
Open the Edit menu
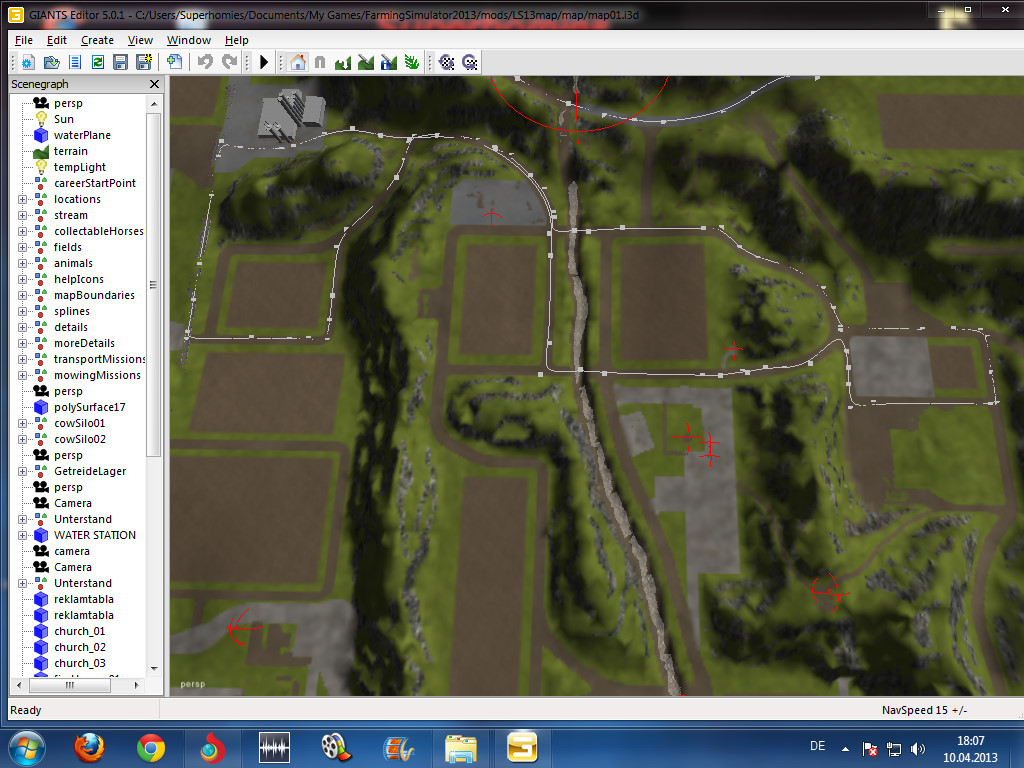[57, 40]
